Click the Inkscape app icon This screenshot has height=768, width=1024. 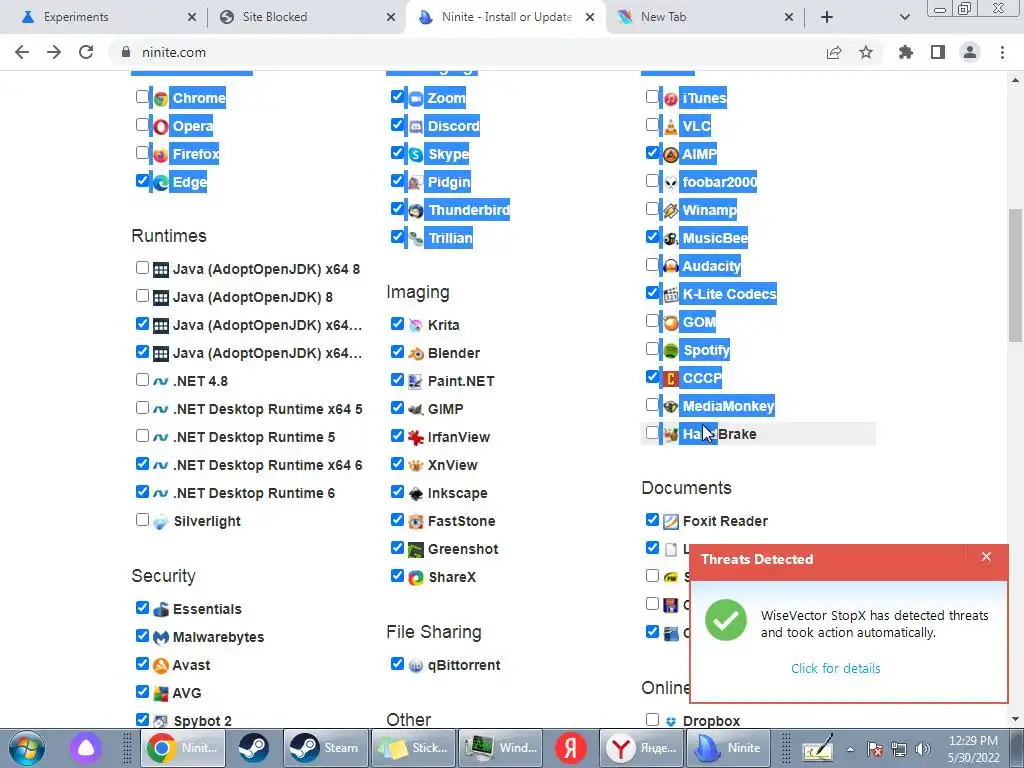pos(415,494)
